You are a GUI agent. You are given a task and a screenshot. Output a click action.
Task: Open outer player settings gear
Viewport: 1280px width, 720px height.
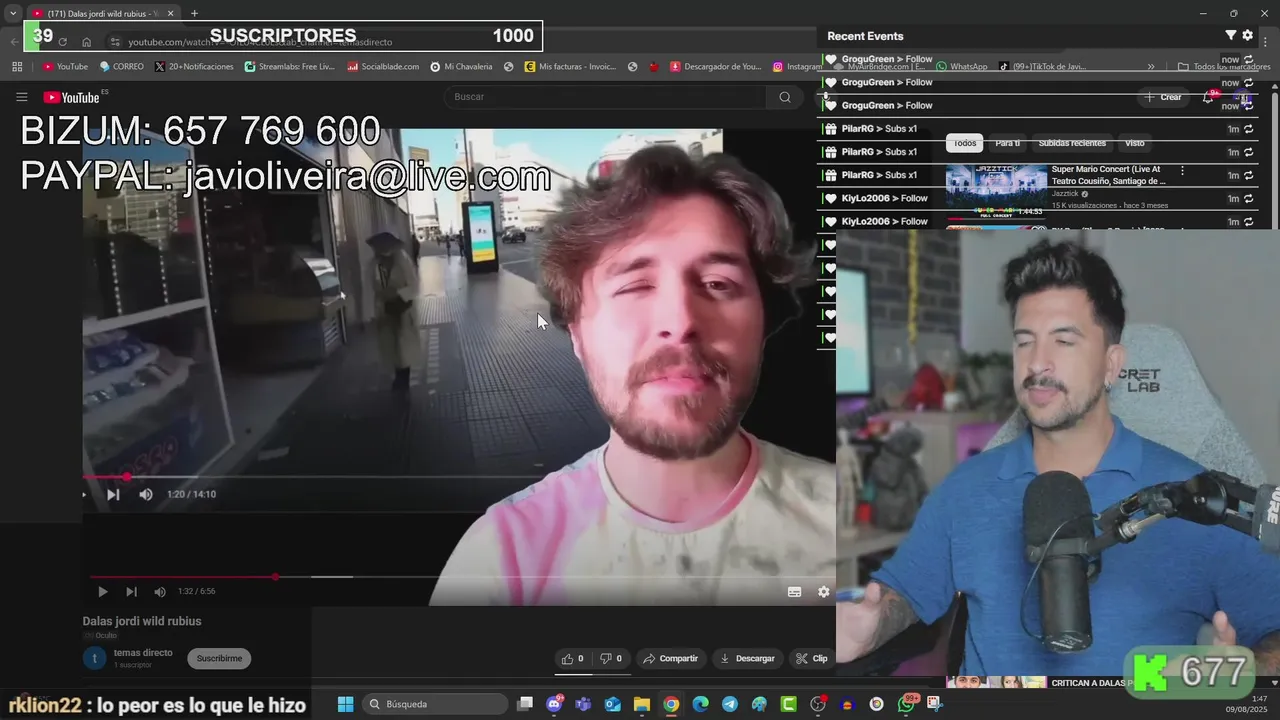(x=824, y=591)
